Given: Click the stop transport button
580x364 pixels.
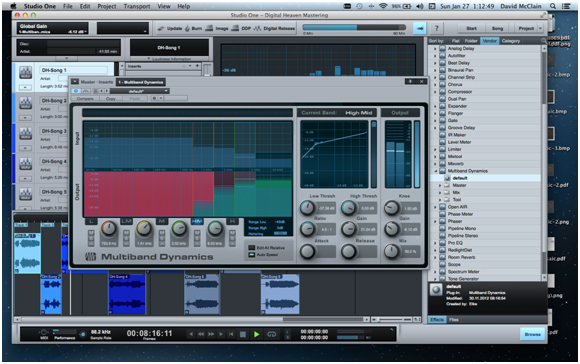Looking at the screenshot, I should coord(243,334).
